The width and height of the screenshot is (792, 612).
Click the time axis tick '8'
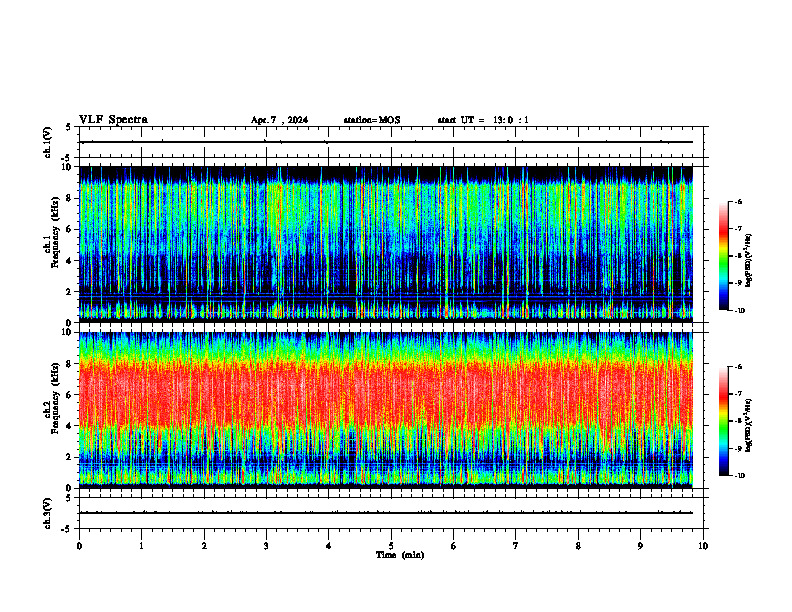point(578,546)
